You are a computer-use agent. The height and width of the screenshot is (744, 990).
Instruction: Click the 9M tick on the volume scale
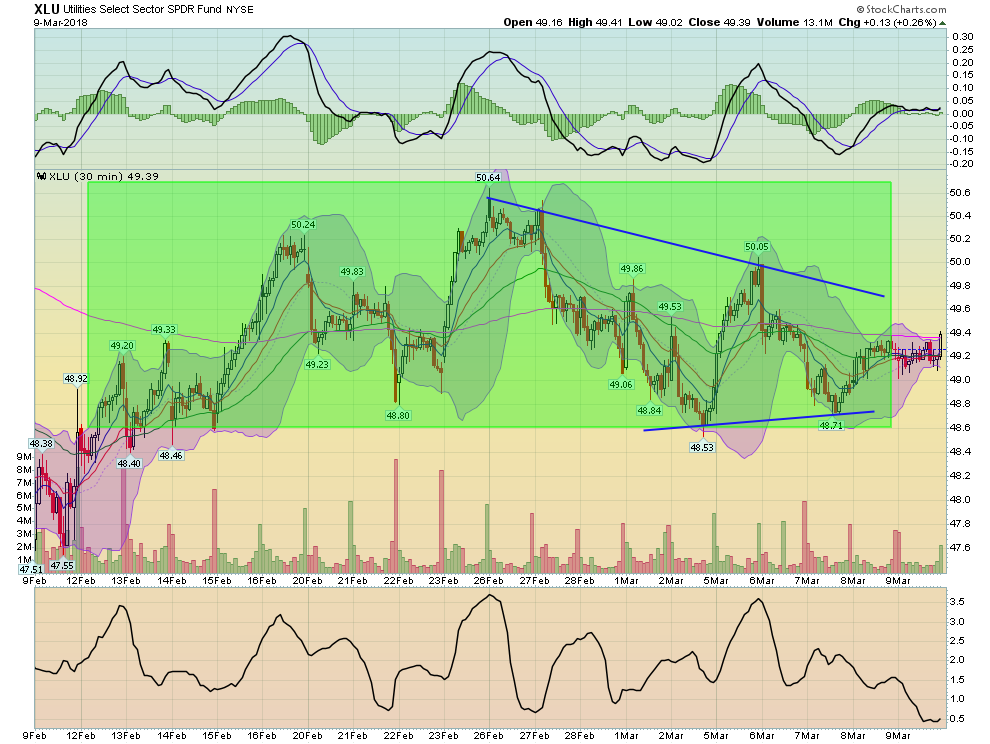pos(24,457)
